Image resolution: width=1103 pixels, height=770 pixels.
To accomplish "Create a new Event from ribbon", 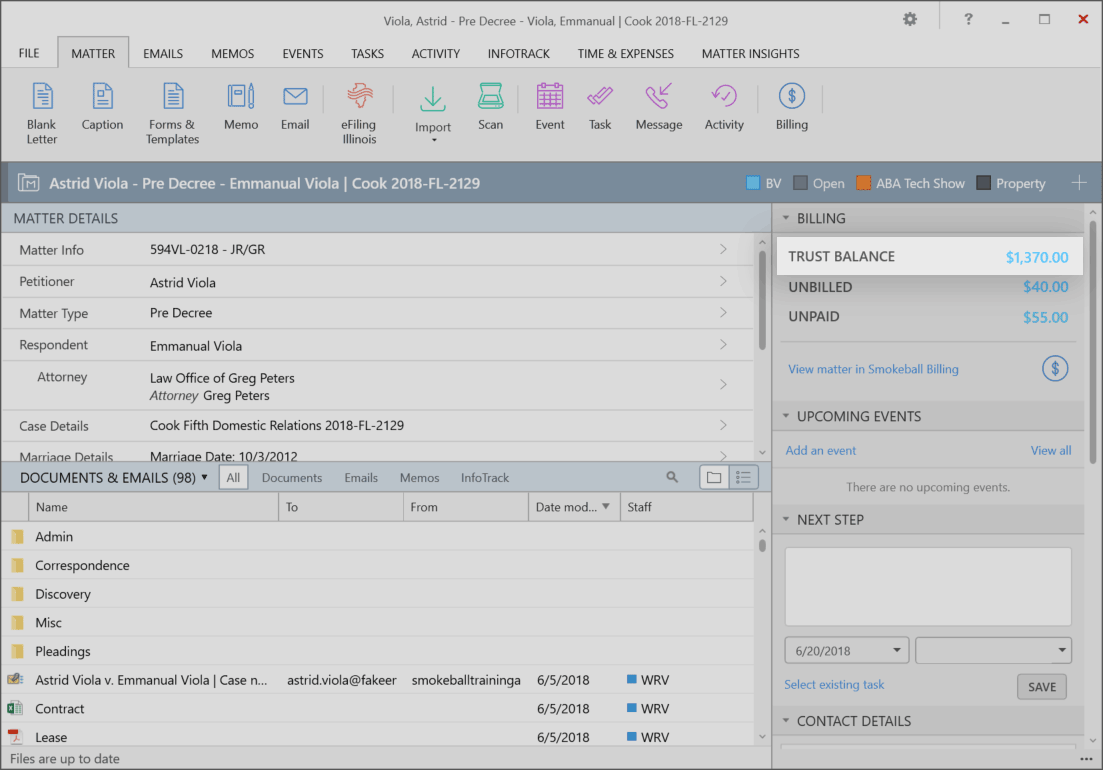I will (x=550, y=108).
